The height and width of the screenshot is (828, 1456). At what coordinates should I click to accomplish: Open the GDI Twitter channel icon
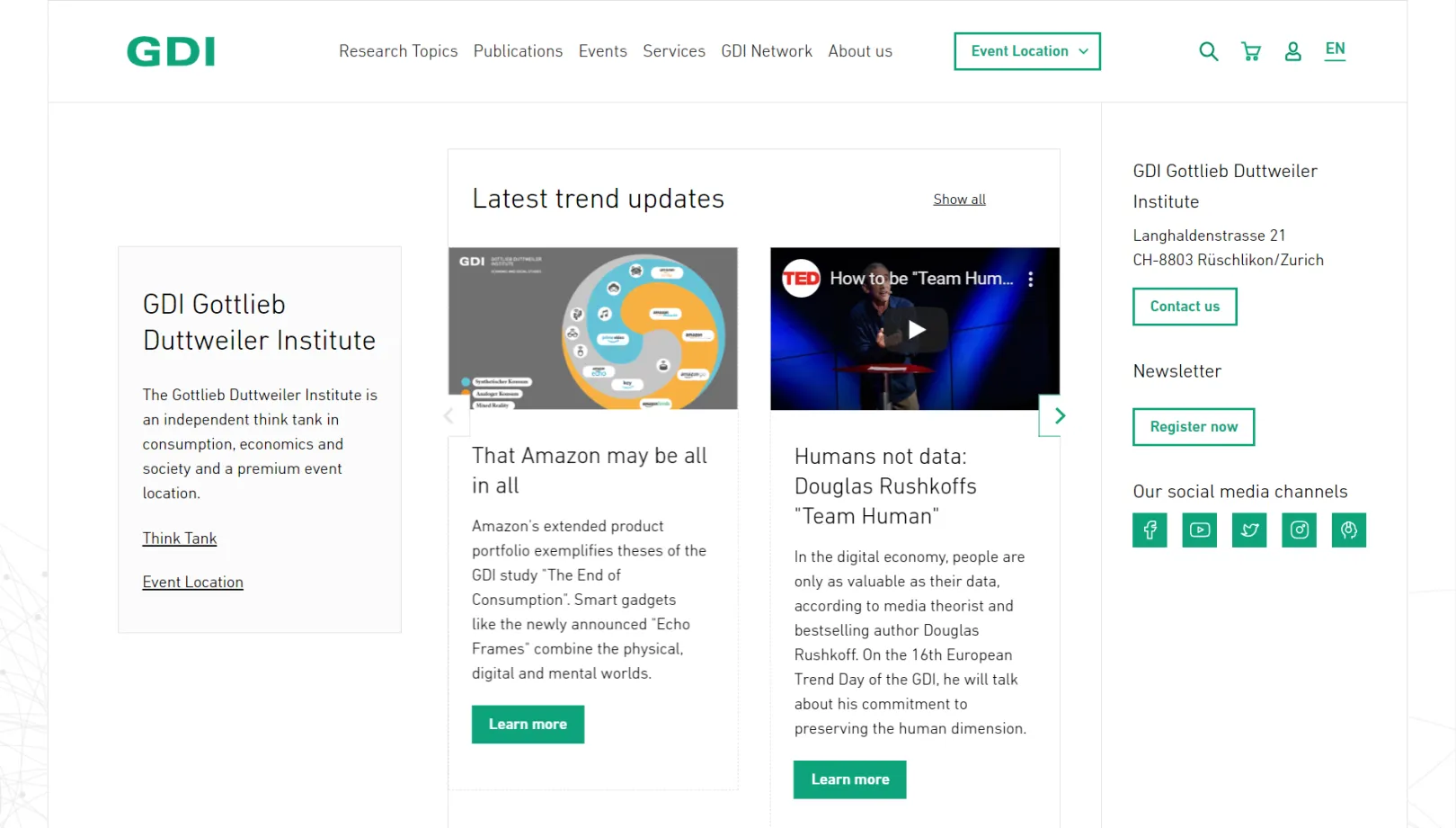[1249, 530]
